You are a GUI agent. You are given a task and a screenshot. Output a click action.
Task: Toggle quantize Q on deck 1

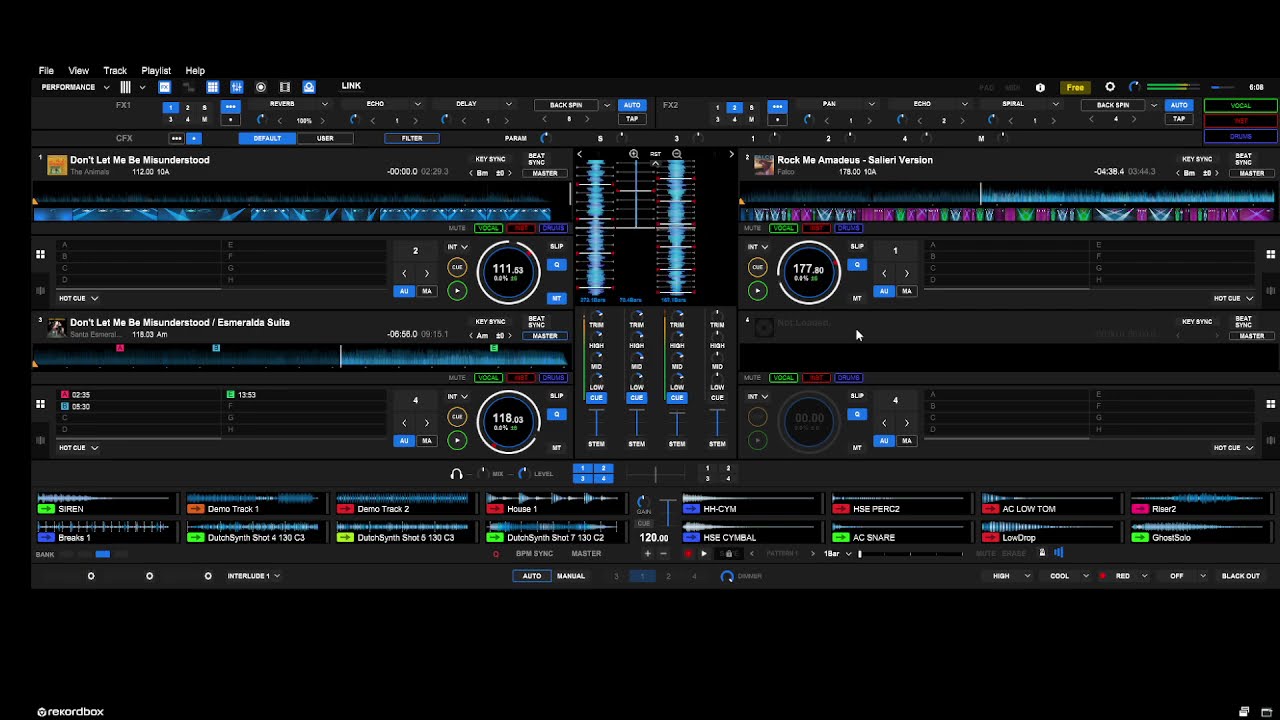point(557,265)
